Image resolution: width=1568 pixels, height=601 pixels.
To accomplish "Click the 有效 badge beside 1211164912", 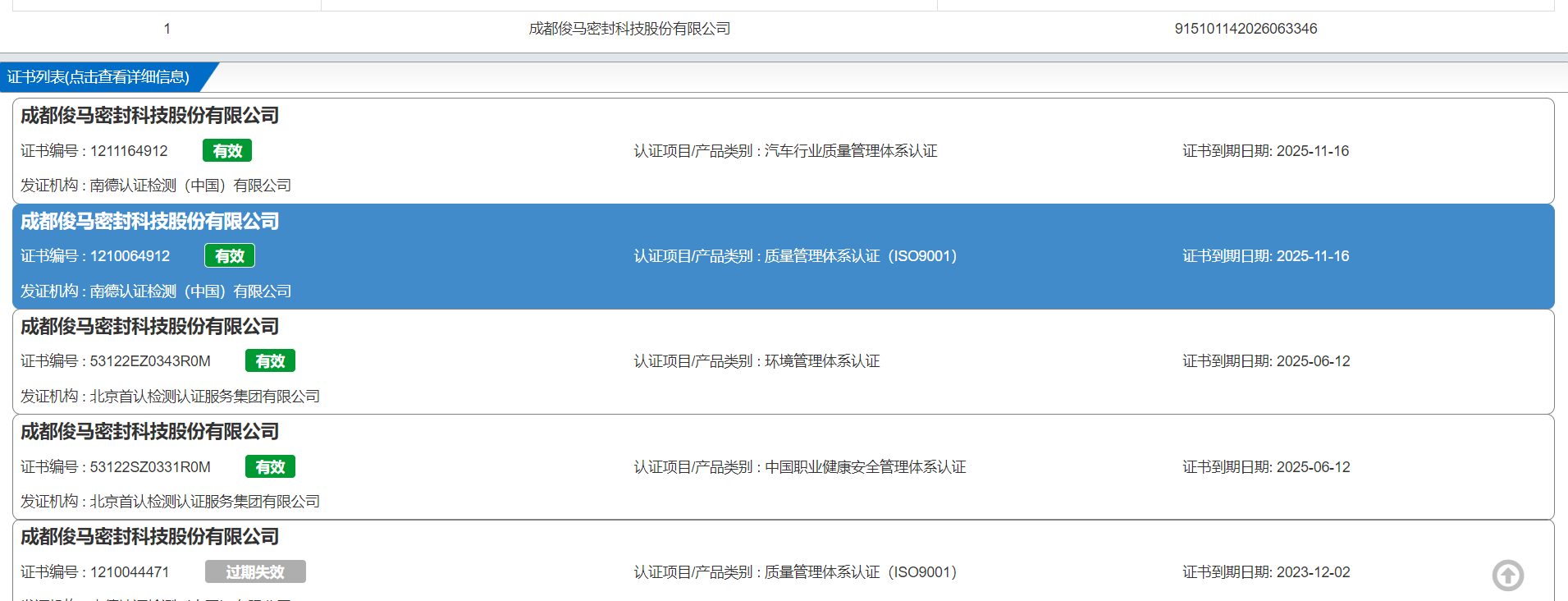I will 227,151.
